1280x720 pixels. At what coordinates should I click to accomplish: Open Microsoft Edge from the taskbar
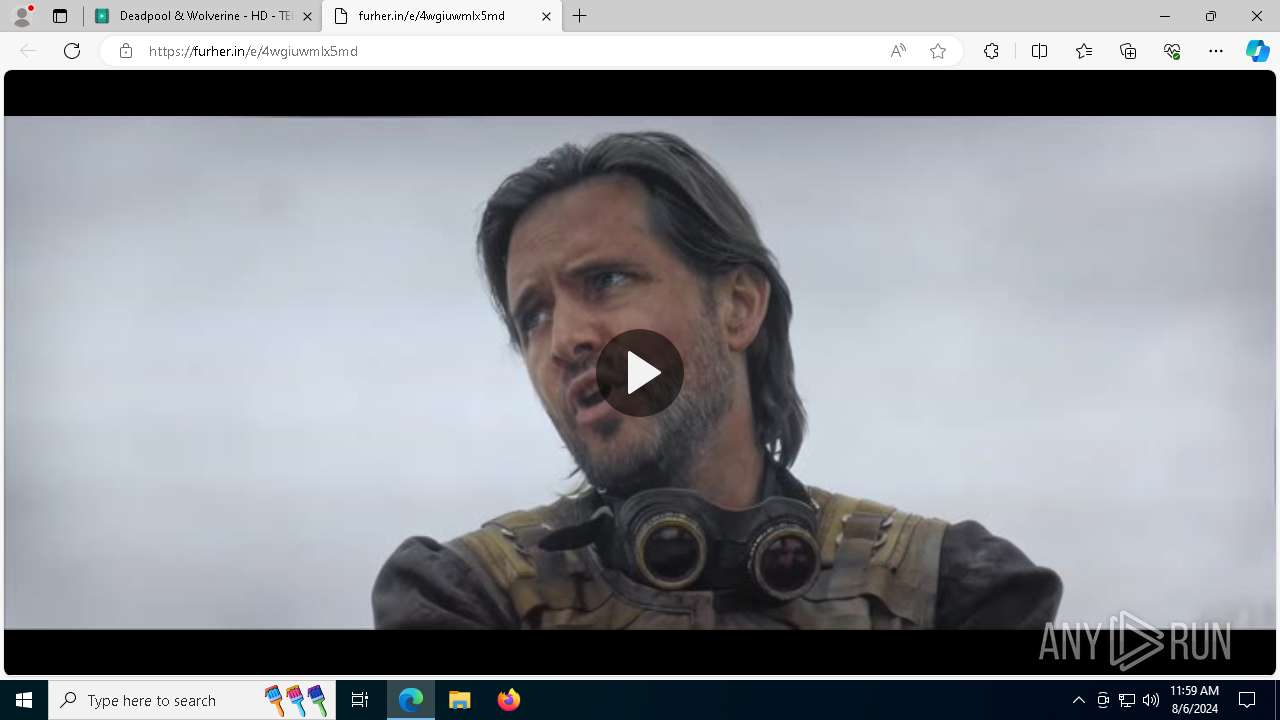pyautogui.click(x=411, y=700)
